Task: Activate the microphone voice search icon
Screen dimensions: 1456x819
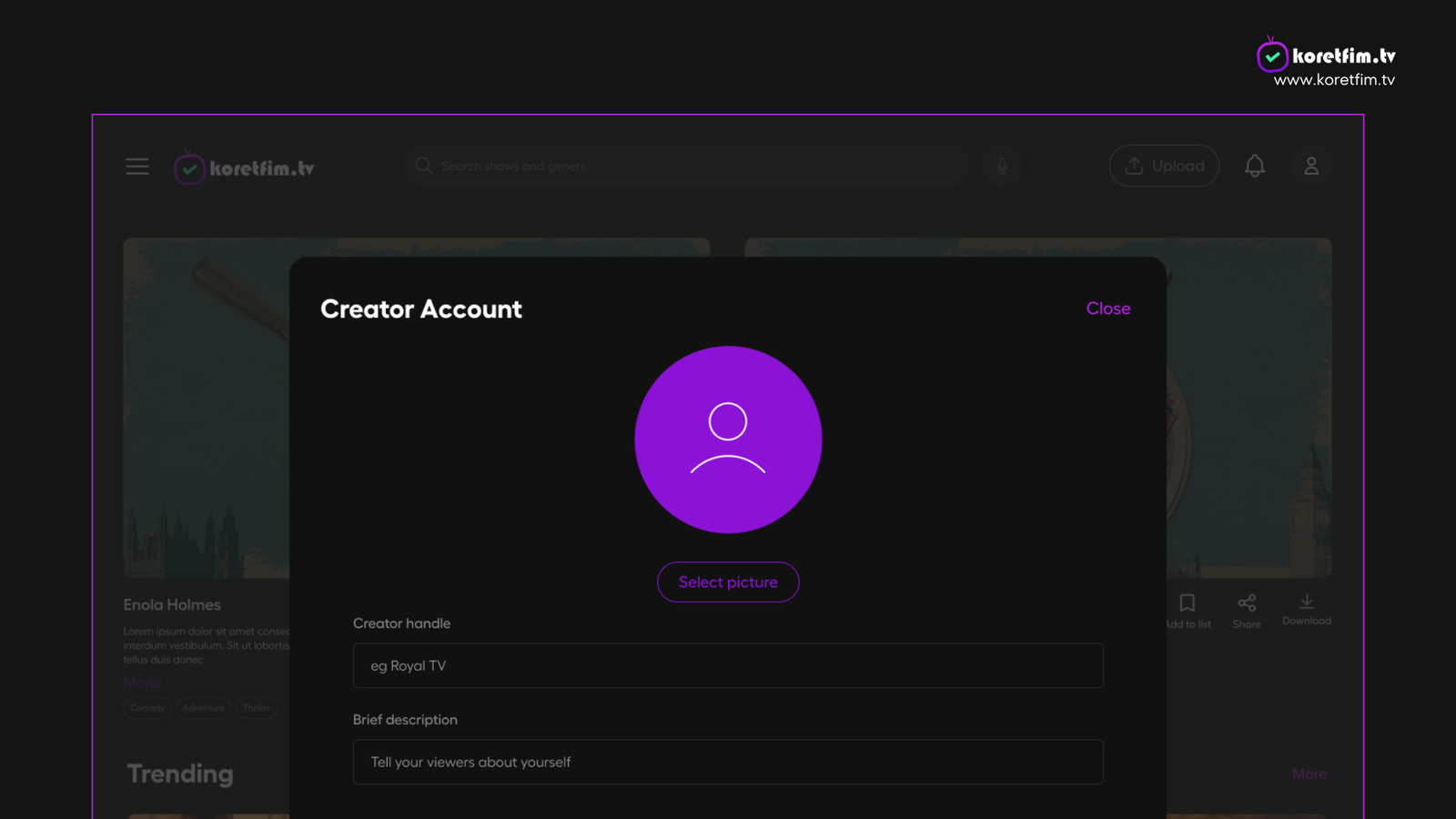Action: (1002, 167)
